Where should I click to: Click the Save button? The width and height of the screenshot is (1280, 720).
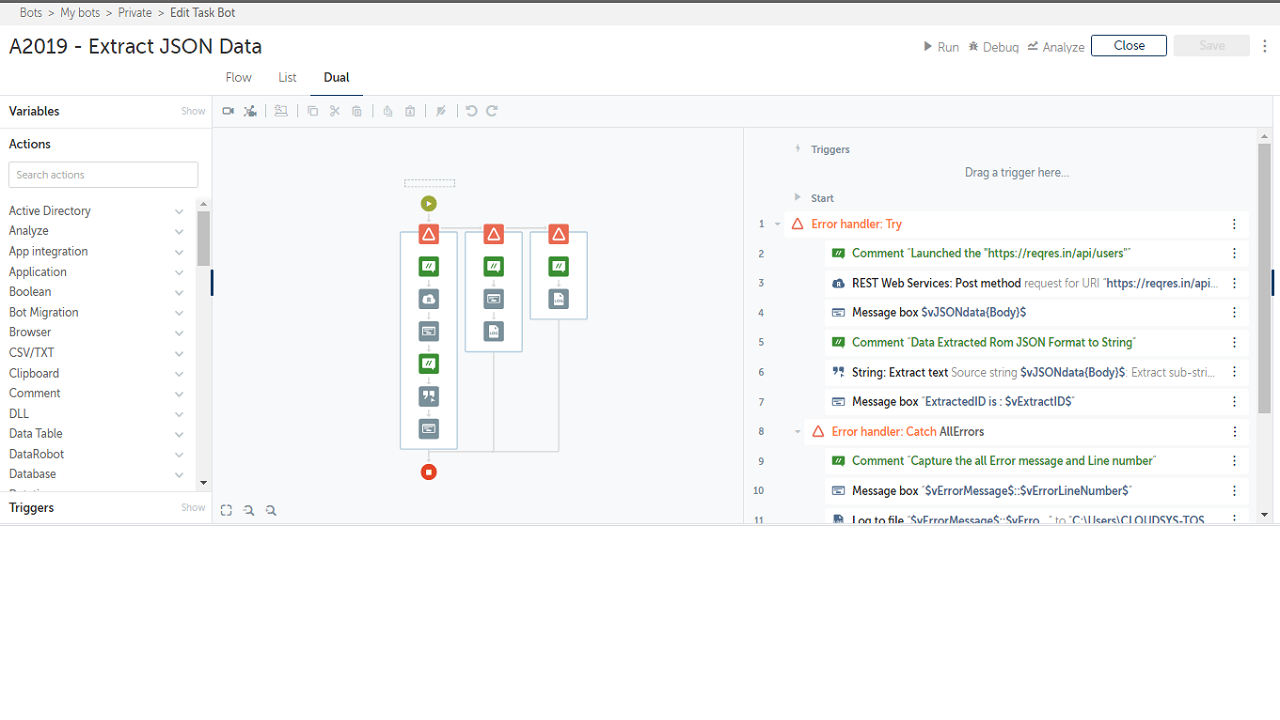(x=1212, y=46)
